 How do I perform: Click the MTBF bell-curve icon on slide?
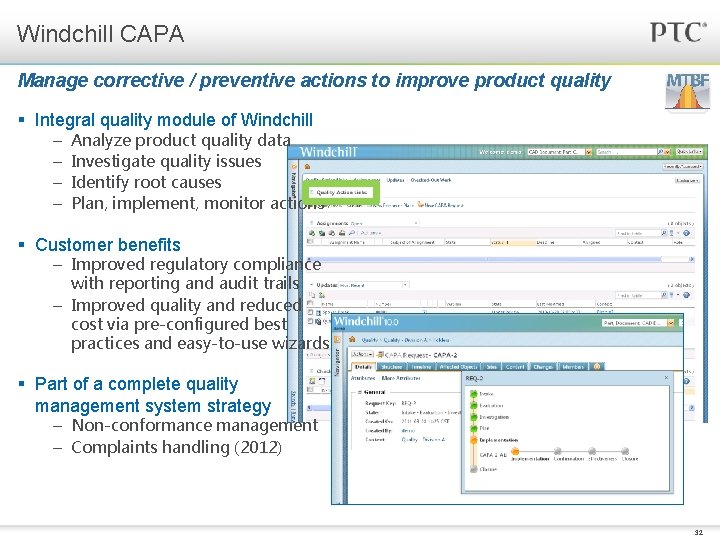[687, 91]
